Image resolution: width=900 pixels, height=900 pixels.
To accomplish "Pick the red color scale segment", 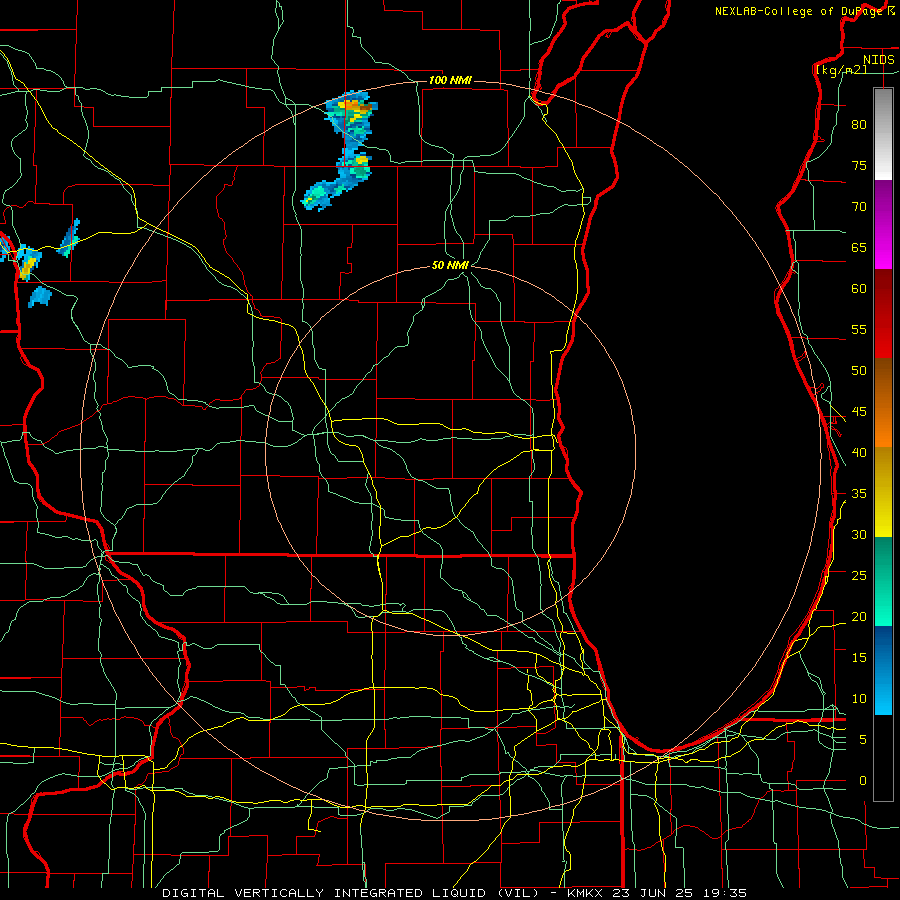I will (883, 314).
